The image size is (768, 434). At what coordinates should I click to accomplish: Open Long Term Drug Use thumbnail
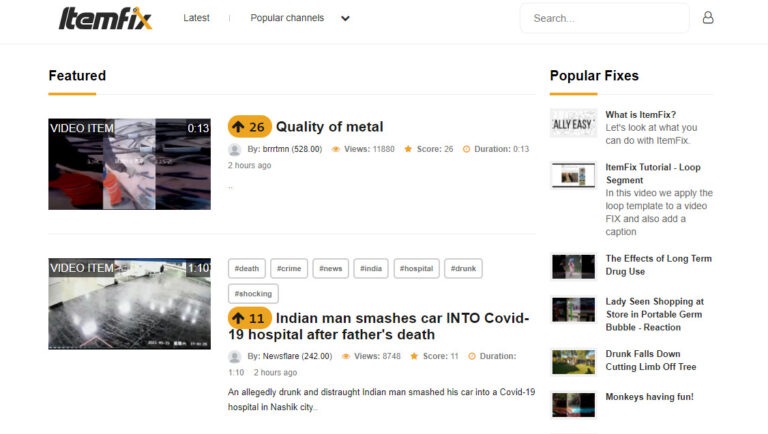click(574, 266)
